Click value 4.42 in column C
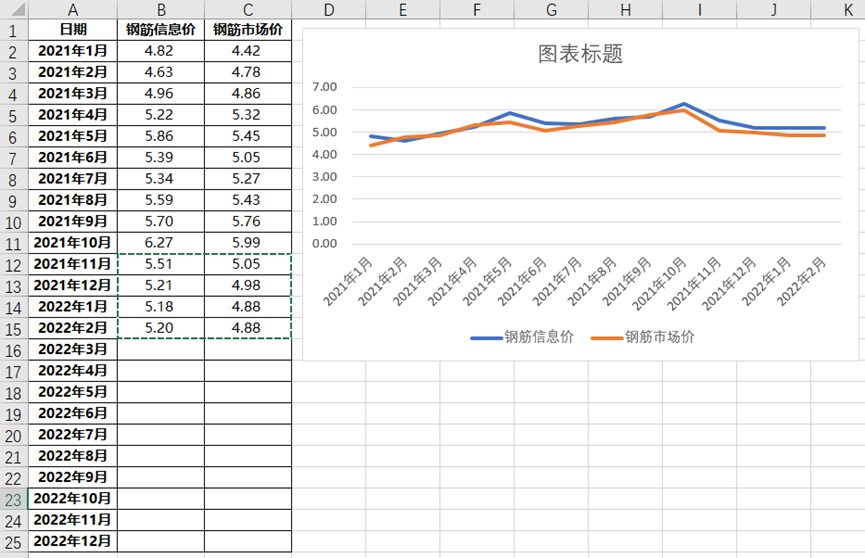Image resolution: width=865 pixels, height=558 pixels. [248, 51]
